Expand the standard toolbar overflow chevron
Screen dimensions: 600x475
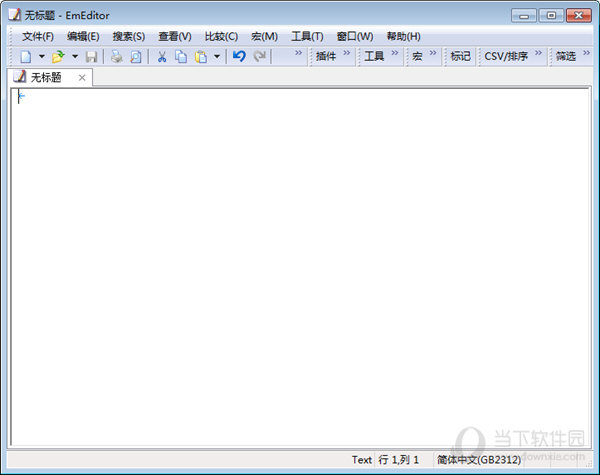click(x=298, y=52)
